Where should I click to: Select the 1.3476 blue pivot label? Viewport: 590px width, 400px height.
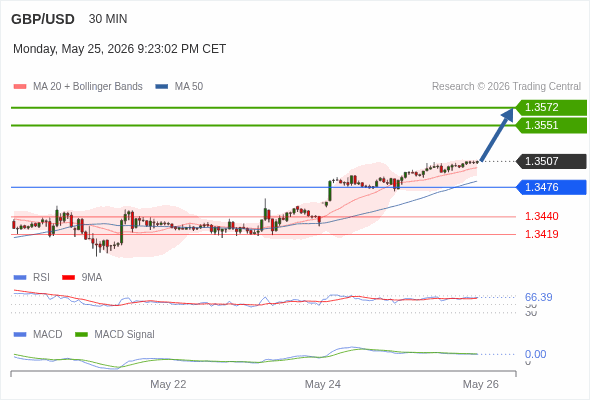(x=551, y=187)
